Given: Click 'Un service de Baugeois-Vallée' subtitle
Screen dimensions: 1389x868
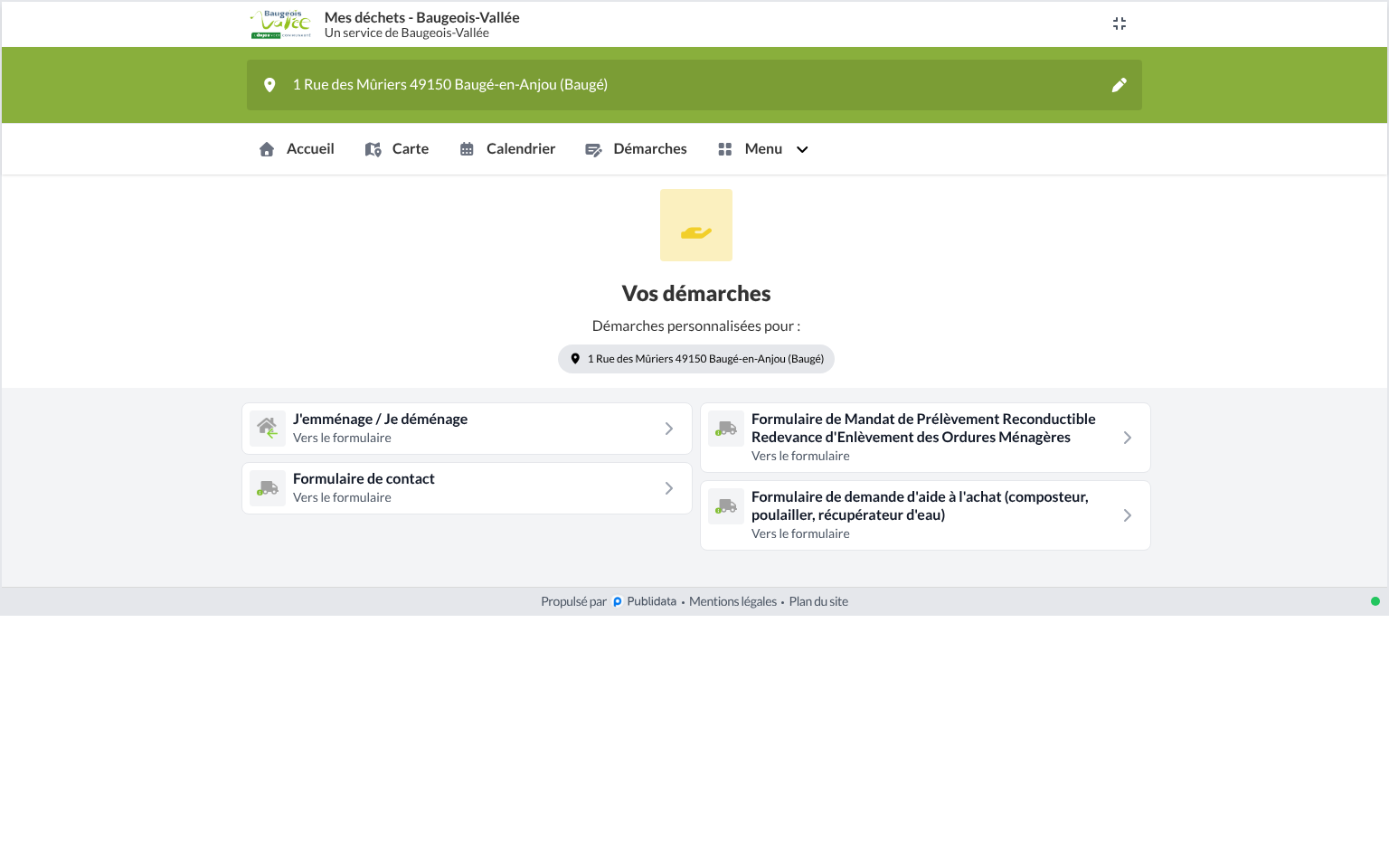Looking at the screenshot, I should (x=407, y=33).
